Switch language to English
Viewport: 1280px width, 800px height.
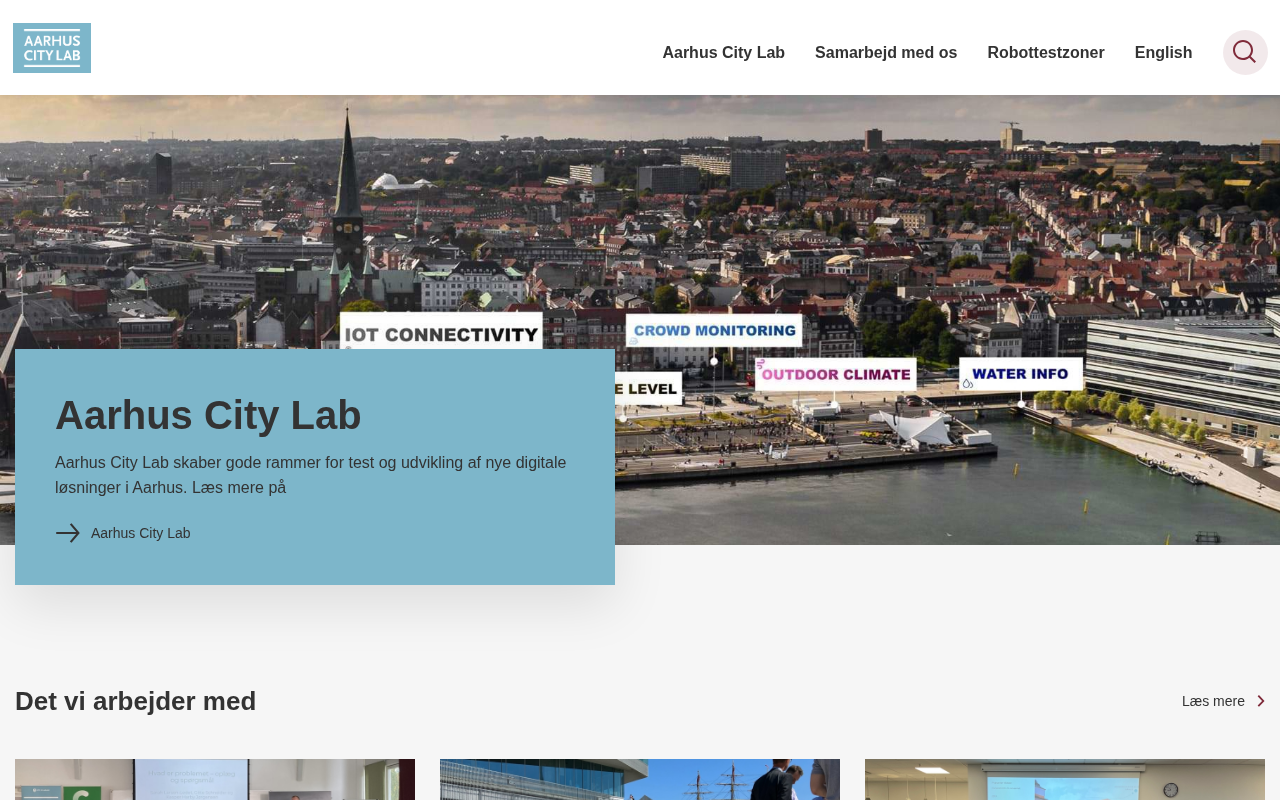(x=1163, y=53)
